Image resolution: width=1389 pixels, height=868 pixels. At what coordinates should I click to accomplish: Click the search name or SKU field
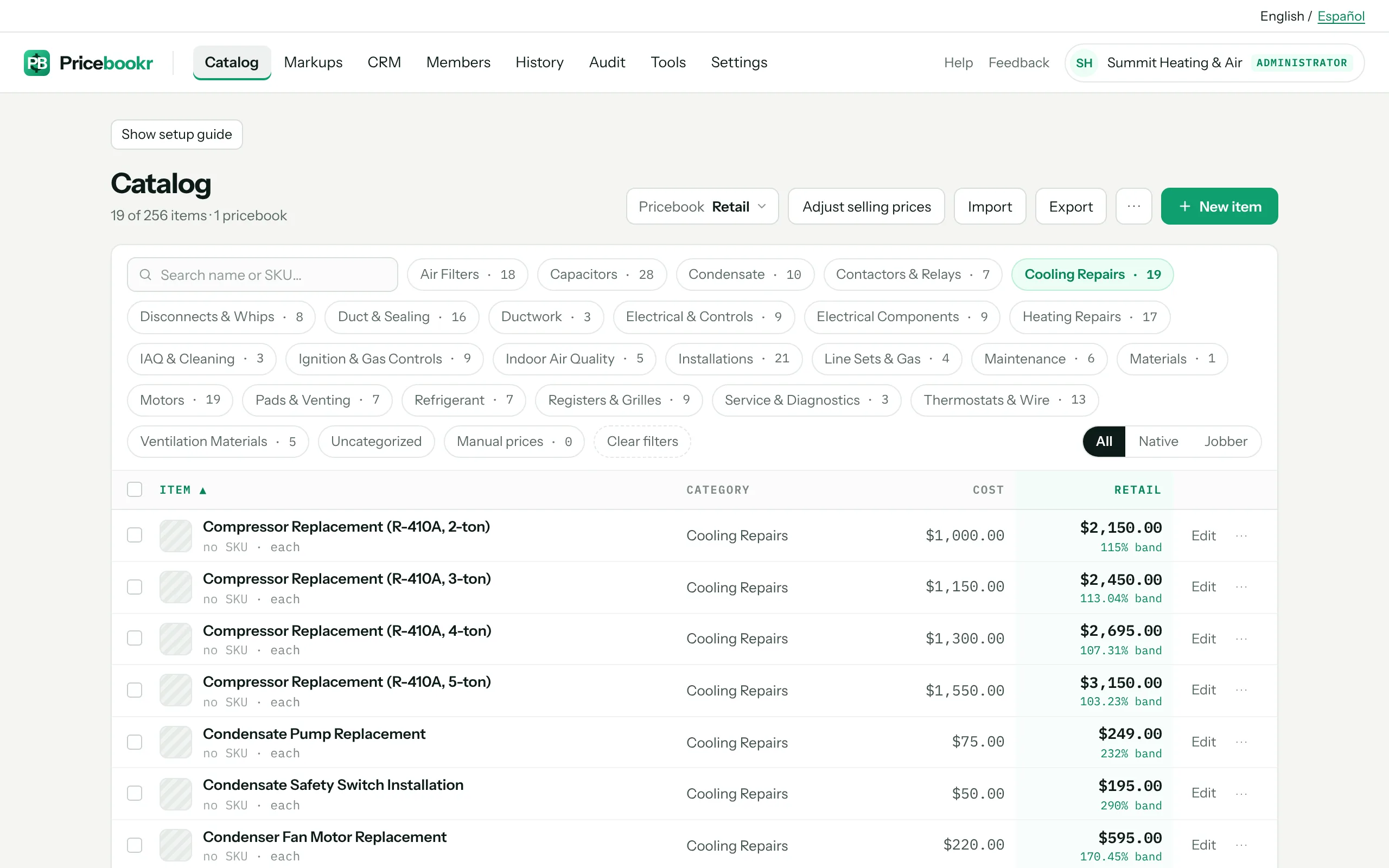(x=262, y=275)
